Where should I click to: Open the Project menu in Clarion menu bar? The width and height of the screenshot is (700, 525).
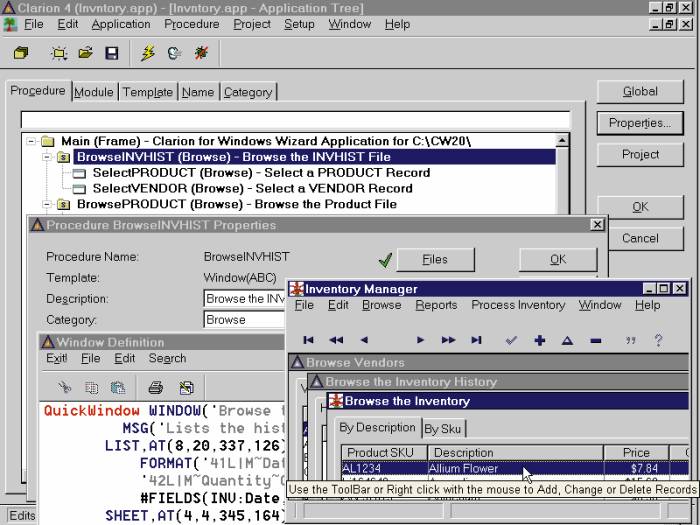click(252, 24)
